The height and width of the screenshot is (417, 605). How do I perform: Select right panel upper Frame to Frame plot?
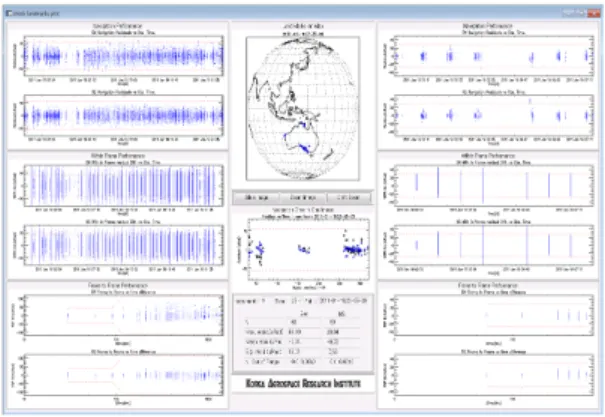[x=494, y=316]
